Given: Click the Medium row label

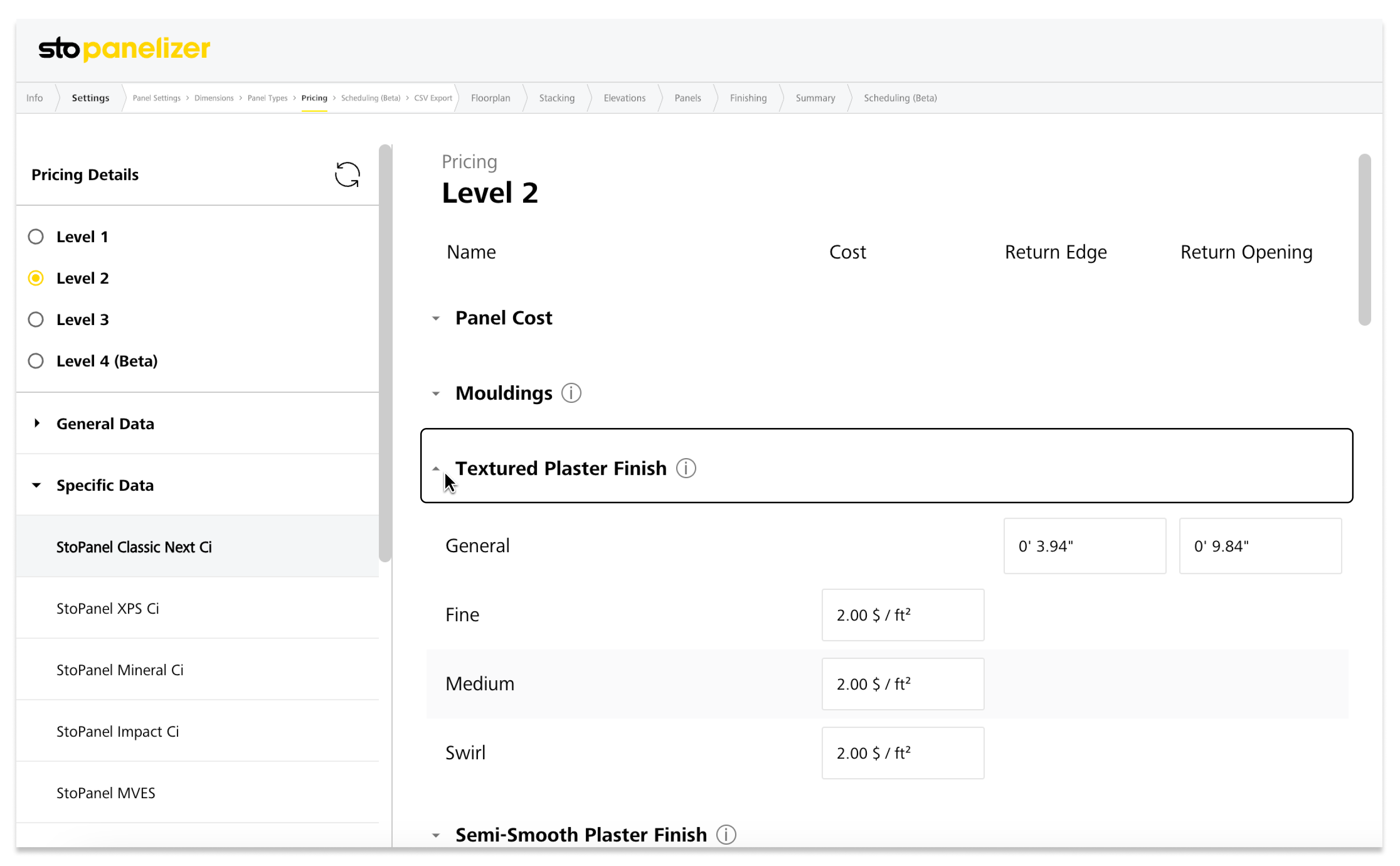Looking at the screenshot, I should [480, 683].
